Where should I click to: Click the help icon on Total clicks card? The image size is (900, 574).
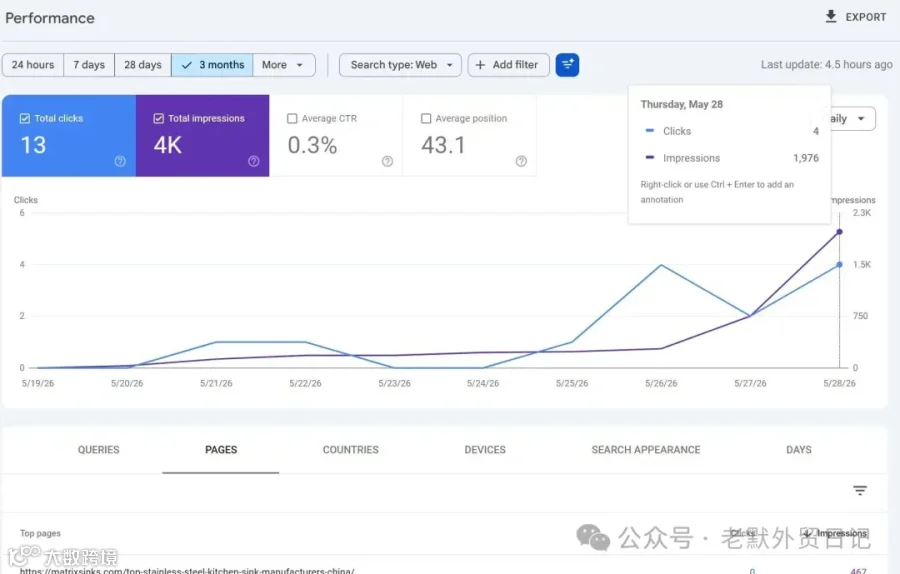120,161
